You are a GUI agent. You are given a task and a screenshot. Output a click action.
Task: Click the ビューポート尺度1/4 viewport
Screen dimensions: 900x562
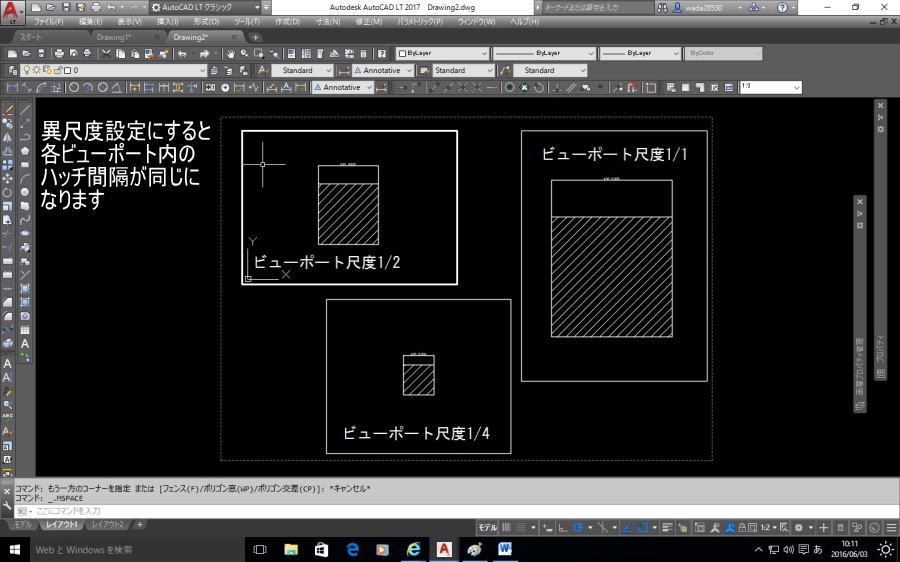tap(418, 376)
